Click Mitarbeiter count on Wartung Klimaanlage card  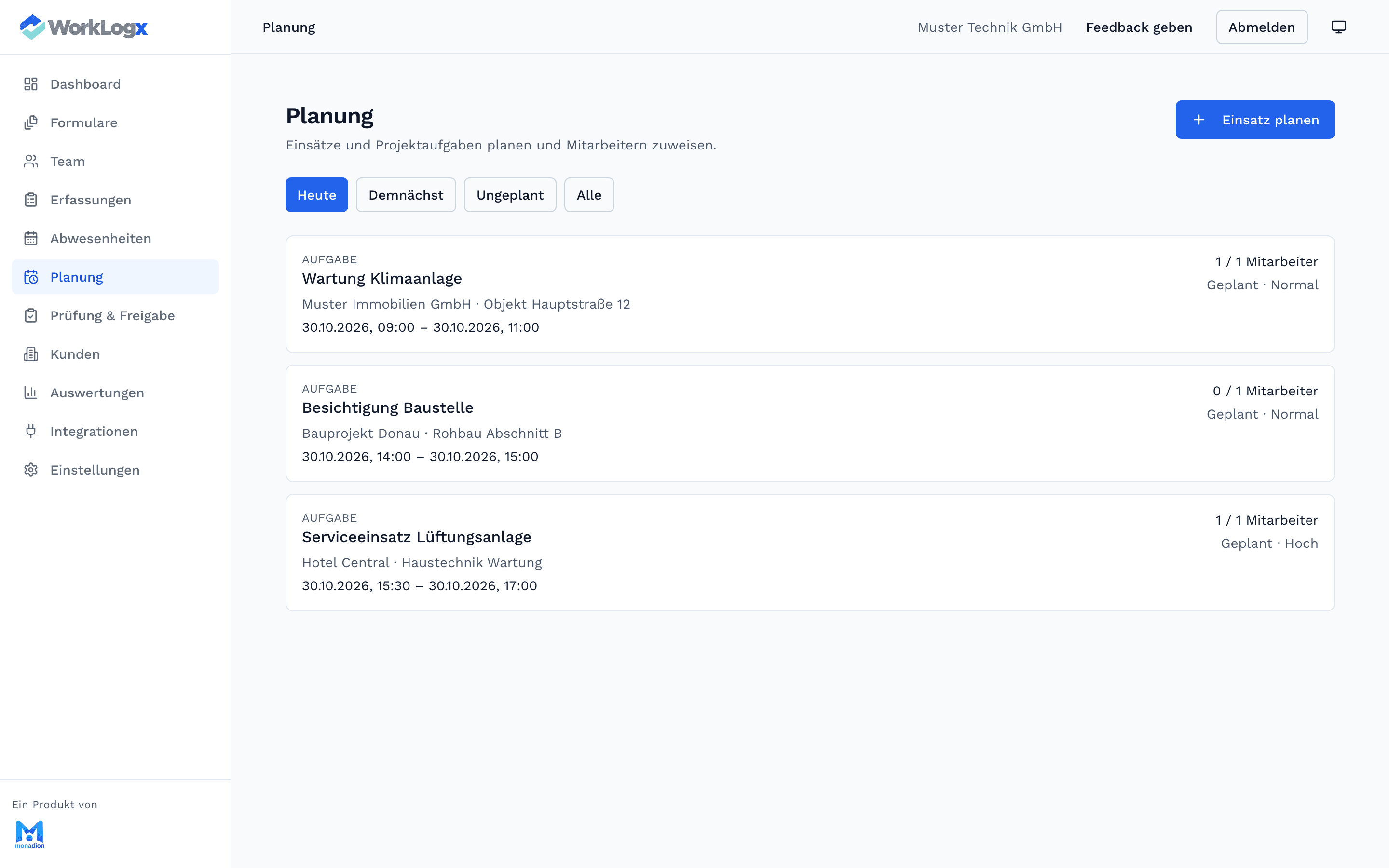coord(1266,262)
